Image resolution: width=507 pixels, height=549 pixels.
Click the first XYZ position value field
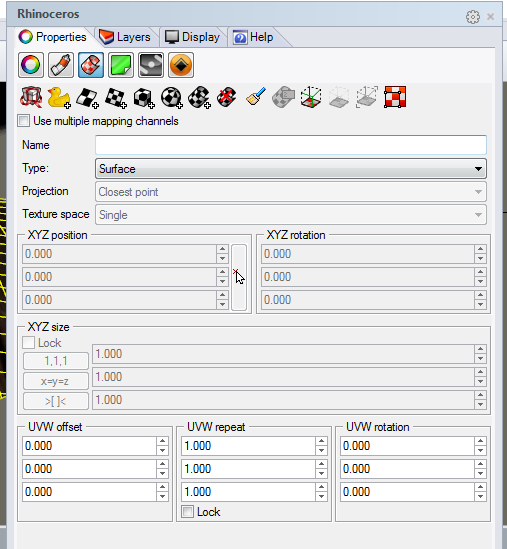click(x=119, y=254)
